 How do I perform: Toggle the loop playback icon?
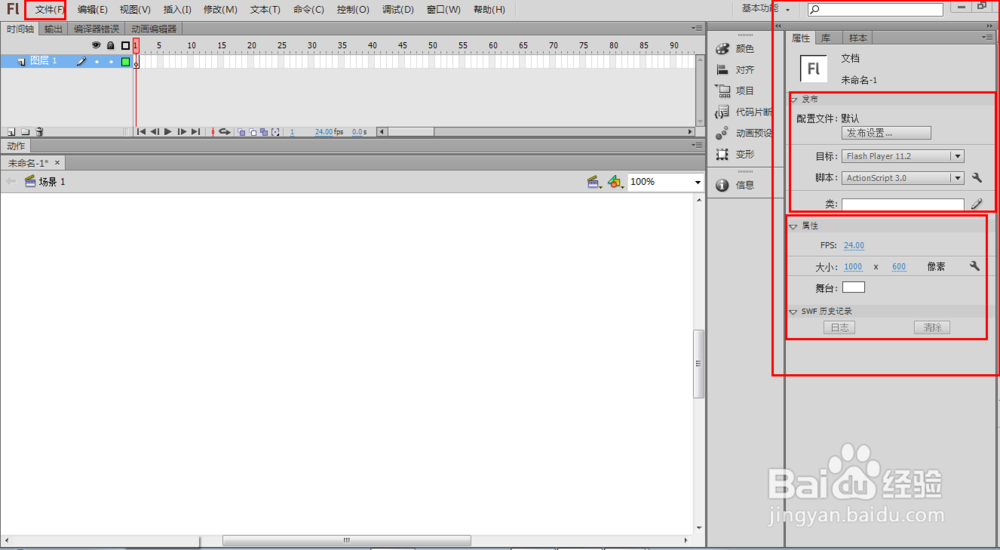coord(224,131)
